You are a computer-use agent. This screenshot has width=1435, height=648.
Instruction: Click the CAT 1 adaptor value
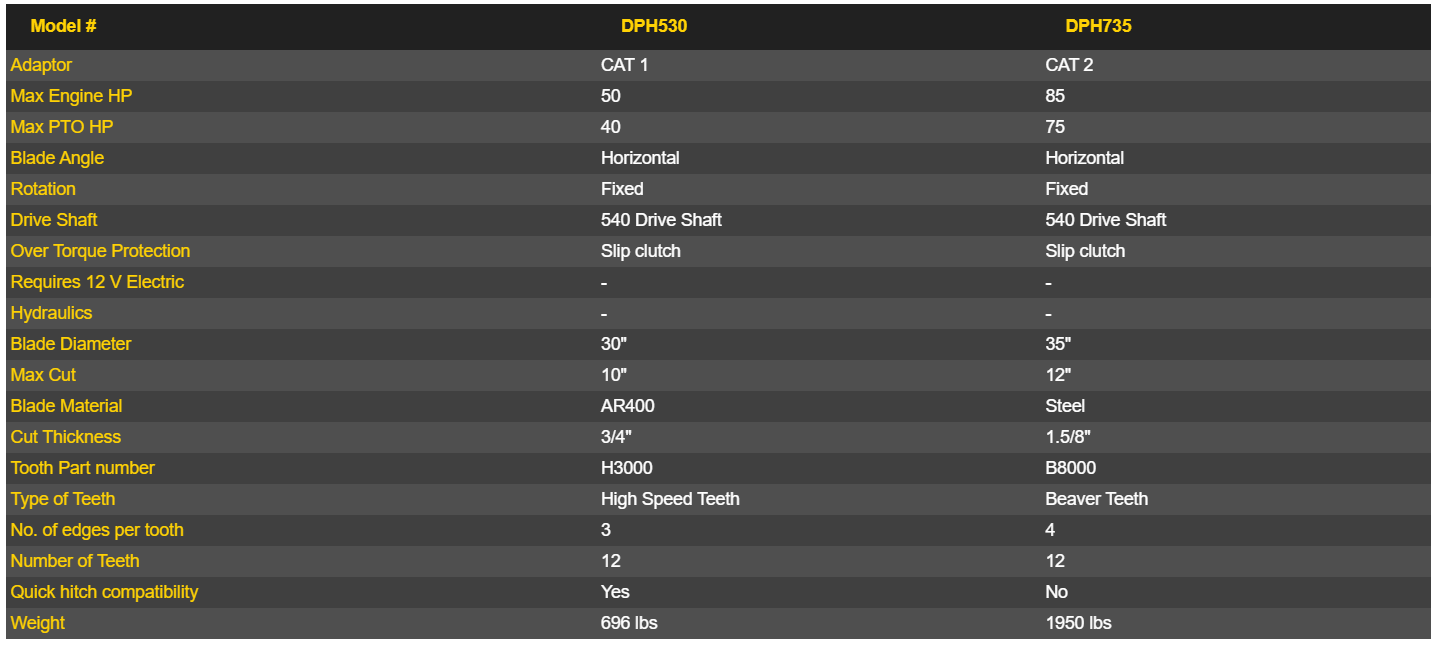click(x=624, y=65)
